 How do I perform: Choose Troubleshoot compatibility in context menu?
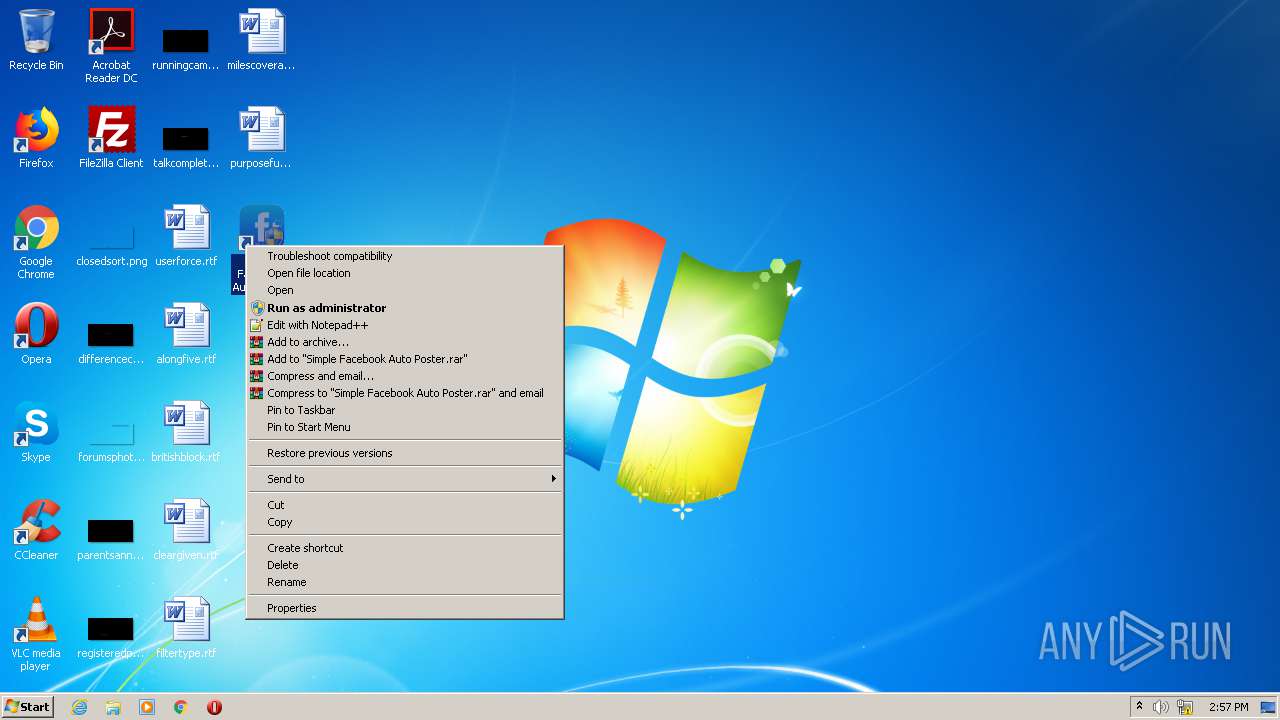405,256
